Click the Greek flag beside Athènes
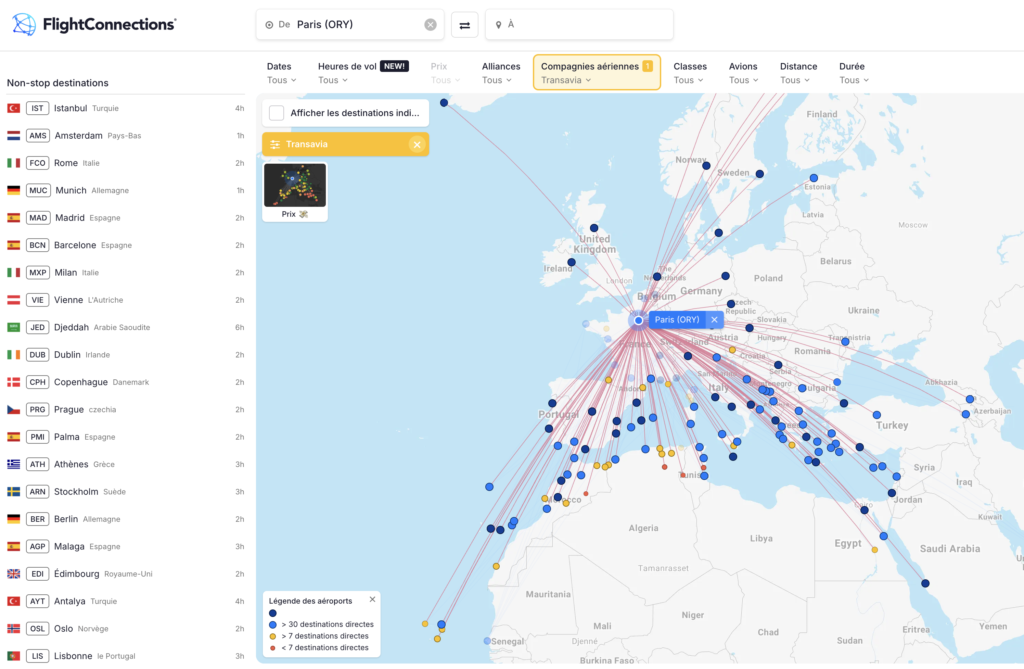This screenshot has width=1024, height=669. pyautogui.click(x=14, y=465)
